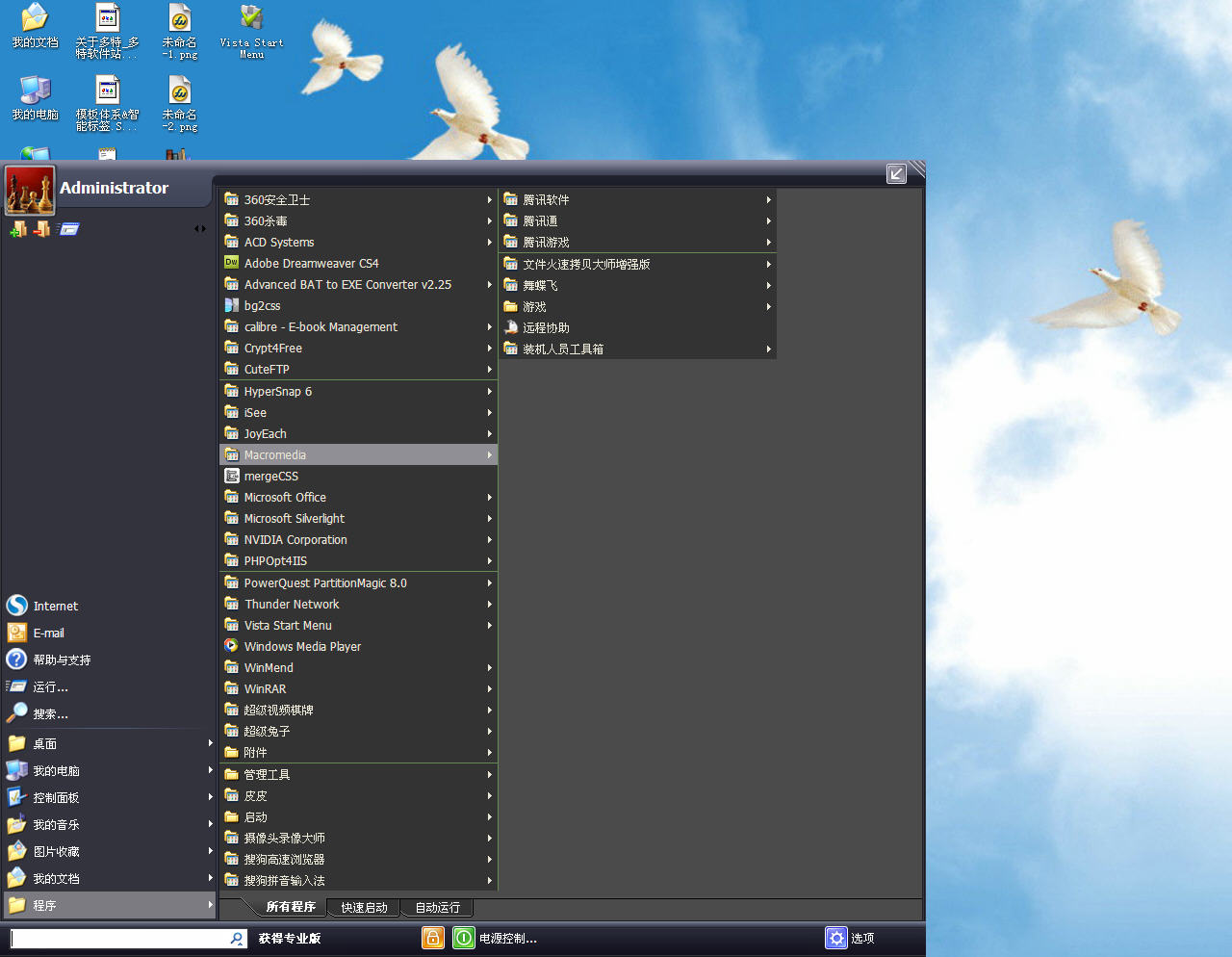
Task: Switch to the 所有程序 tab
Action: 291,907
